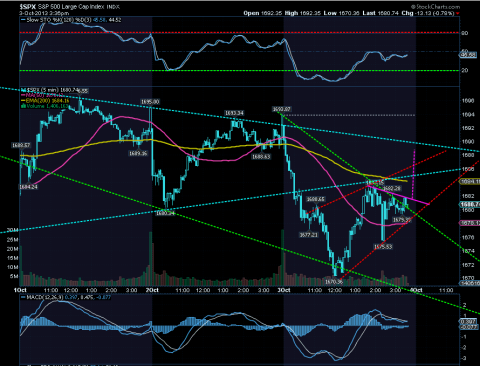Click the 'S&P 500 Large Cap Index' title

pyautogui.click(x=71, y=6)
